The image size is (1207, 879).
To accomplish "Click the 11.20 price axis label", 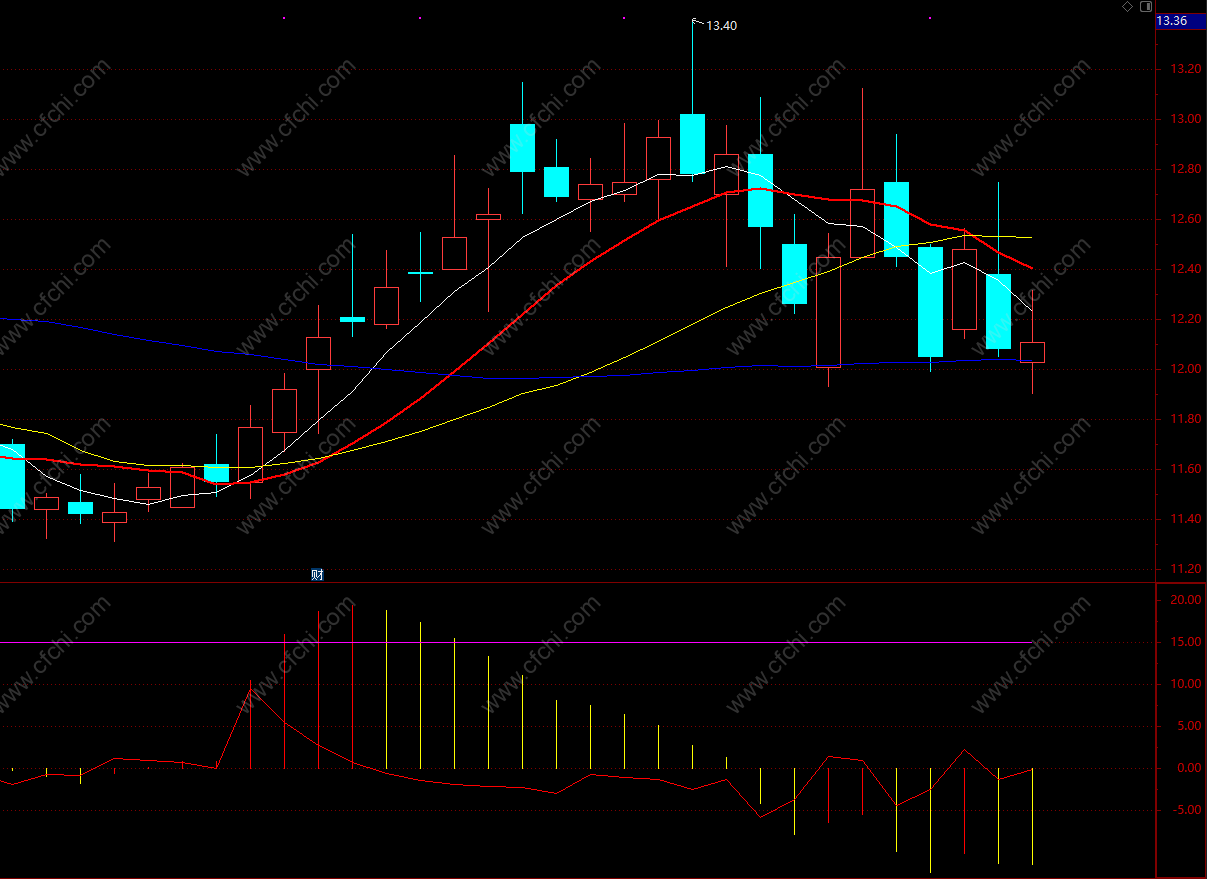I will point(1187,569).
